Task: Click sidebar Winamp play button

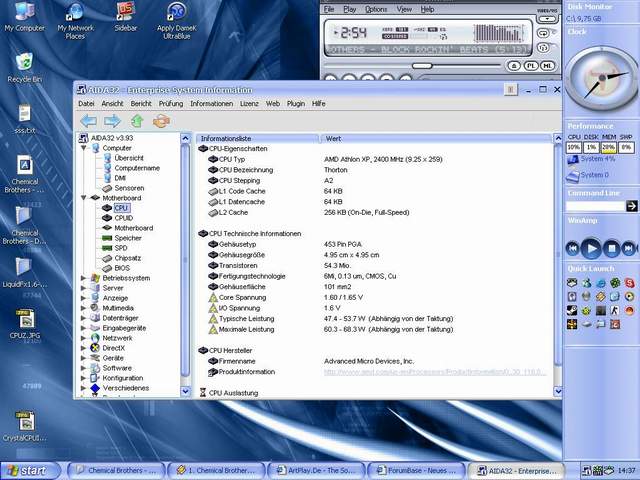Action: [x=591, y=248]
